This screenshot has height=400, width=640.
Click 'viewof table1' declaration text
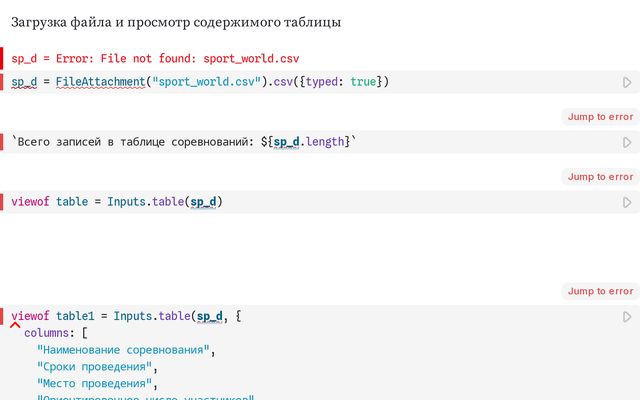click(53, 316)
